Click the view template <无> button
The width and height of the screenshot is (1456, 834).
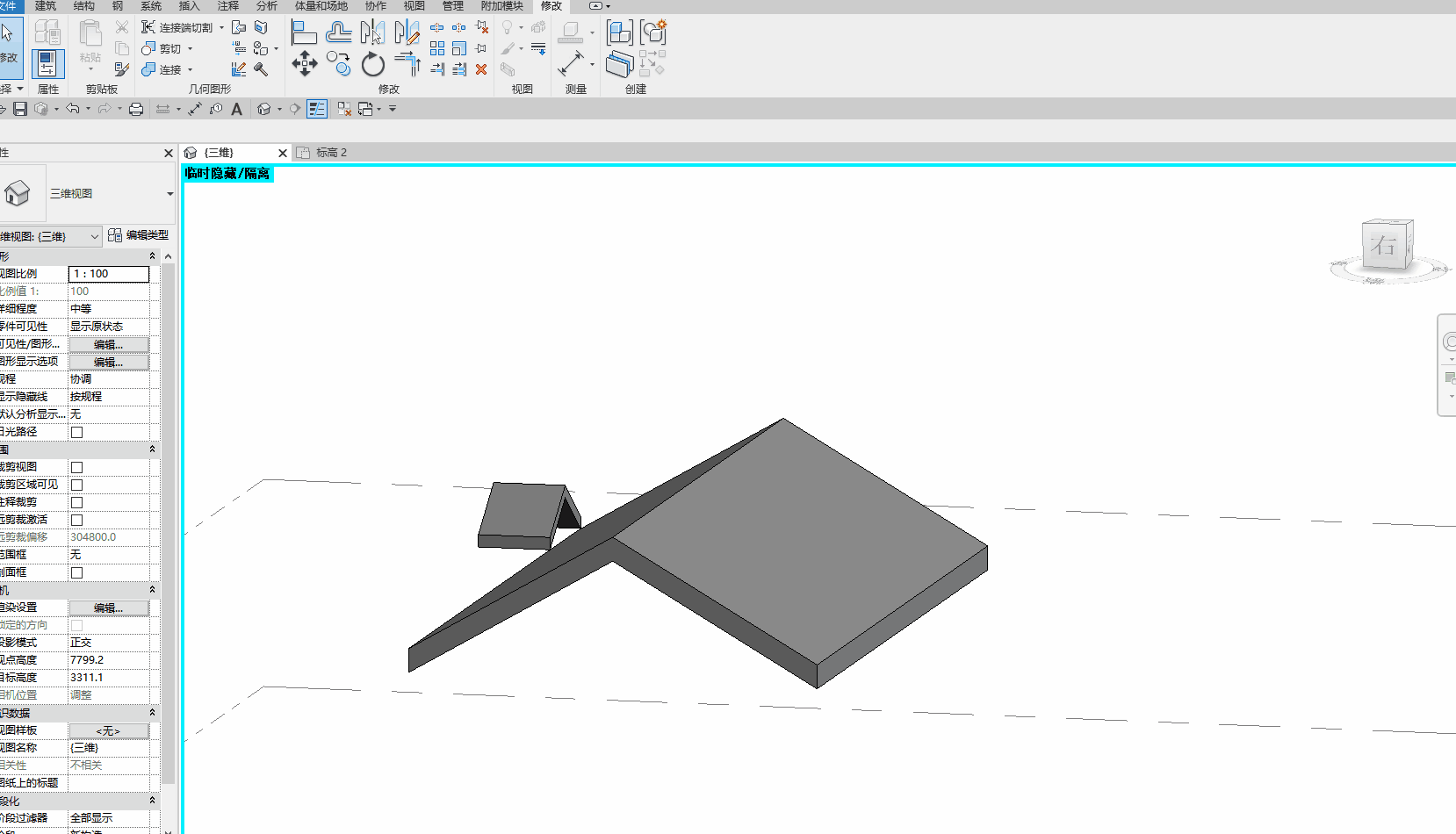click(x=109, y=730)
